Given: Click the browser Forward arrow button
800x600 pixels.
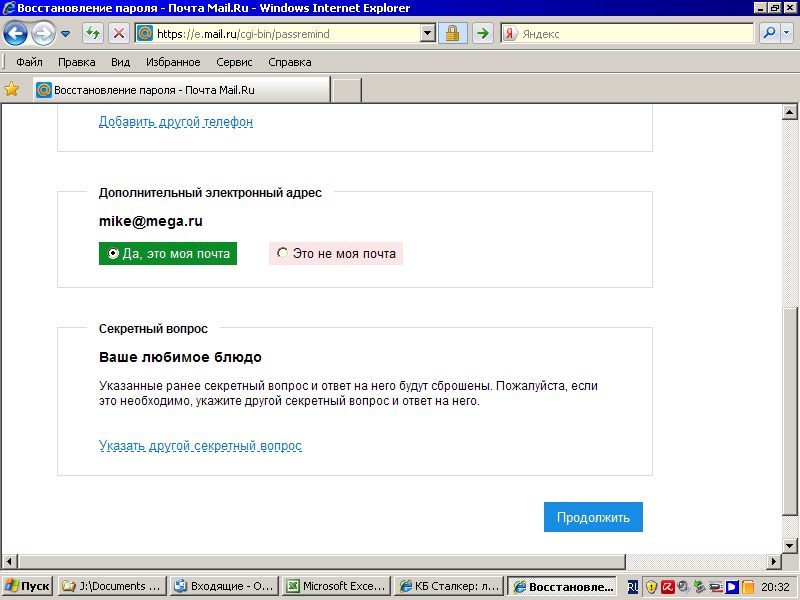Looking at the screenshot, I should (x=43, y=33).
